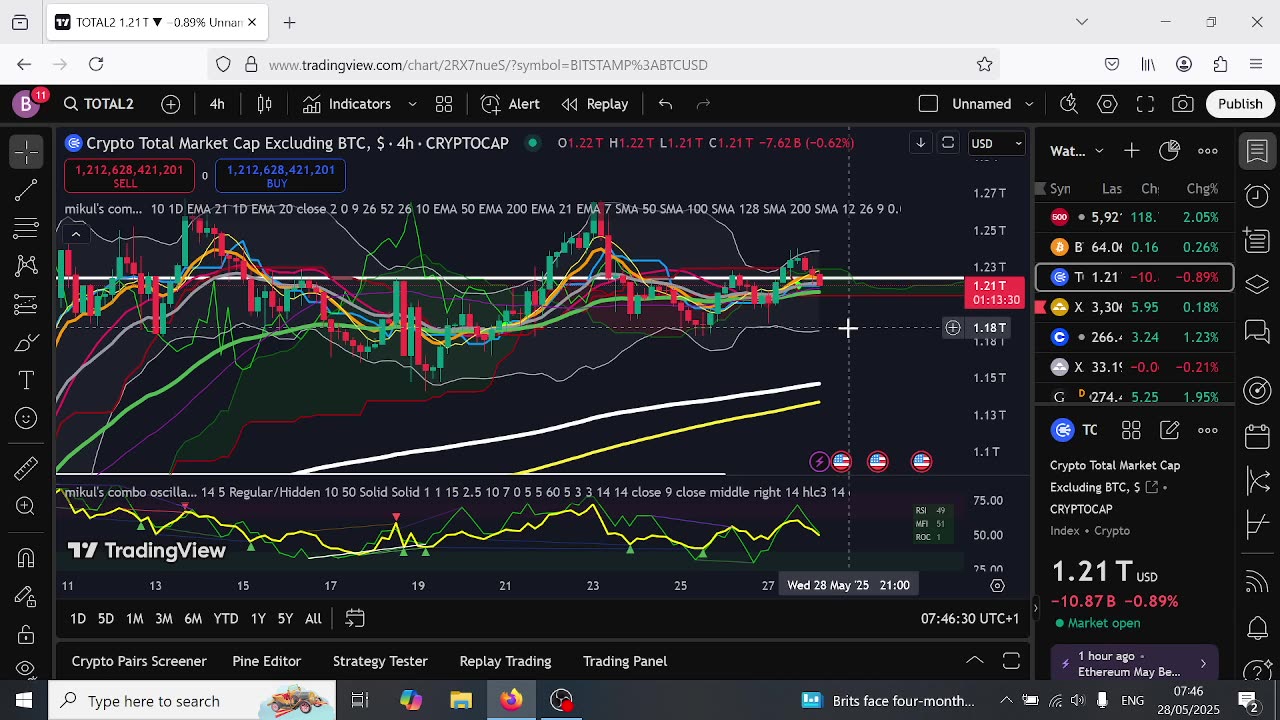Open time zone 07:46:30 UTC+1 menu

(969, 619)
